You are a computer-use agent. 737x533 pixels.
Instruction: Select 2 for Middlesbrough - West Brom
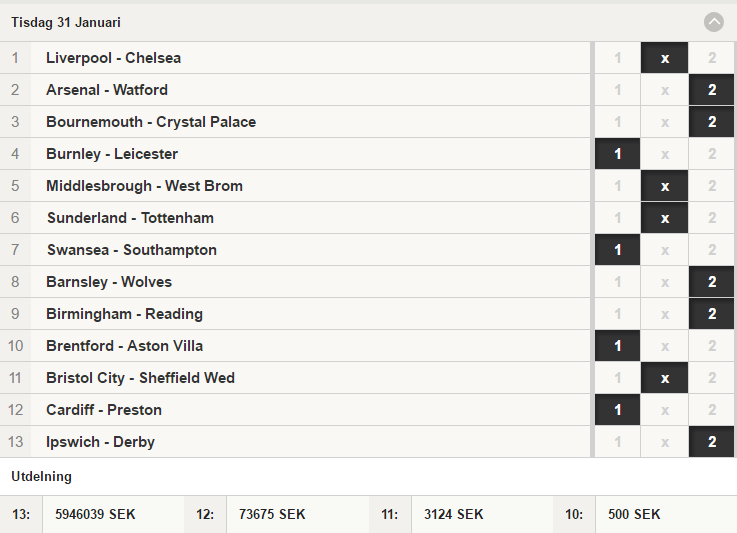click(x=712, y=186)
